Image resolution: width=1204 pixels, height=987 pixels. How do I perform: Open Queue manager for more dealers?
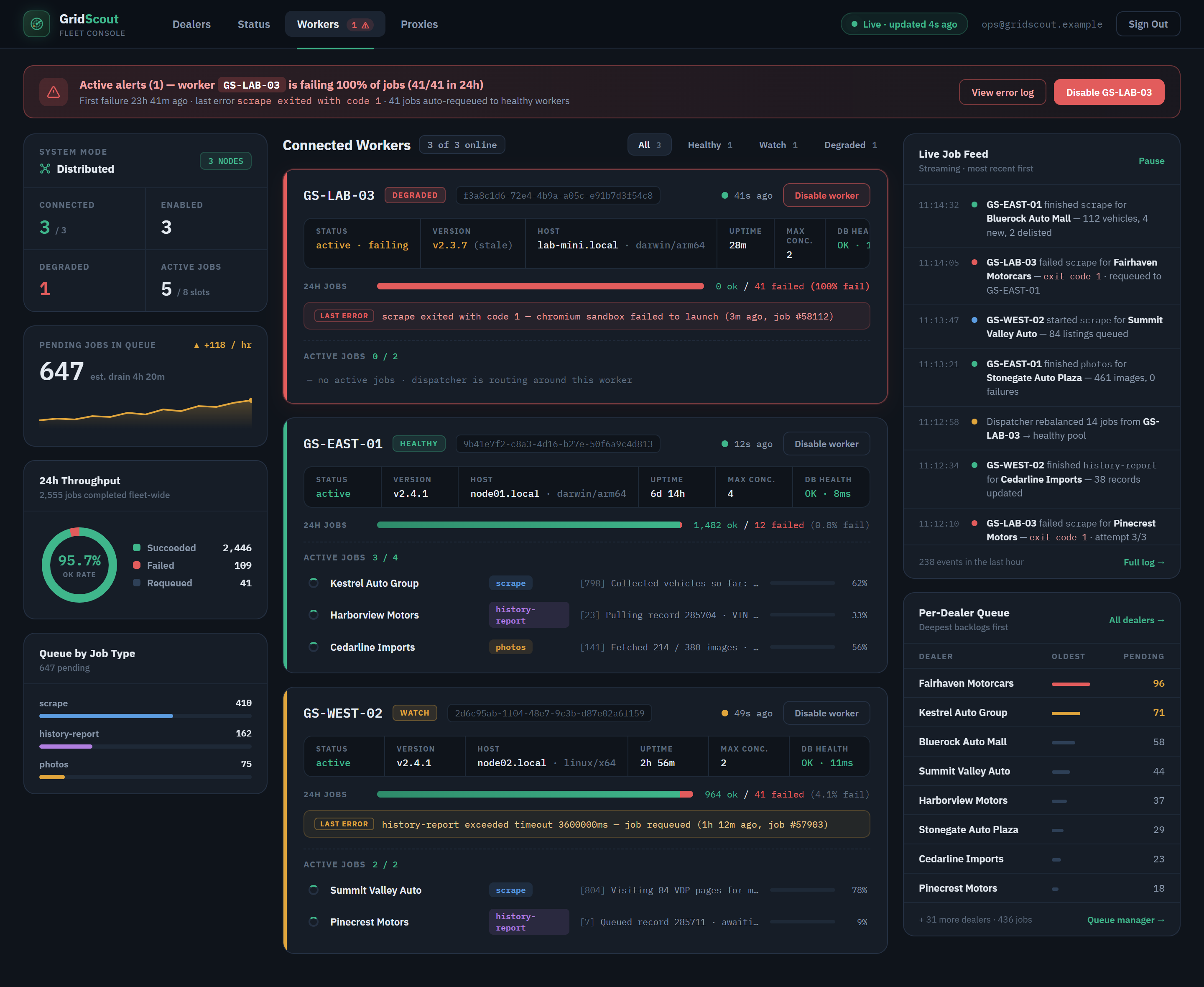tap(1125, 919)
